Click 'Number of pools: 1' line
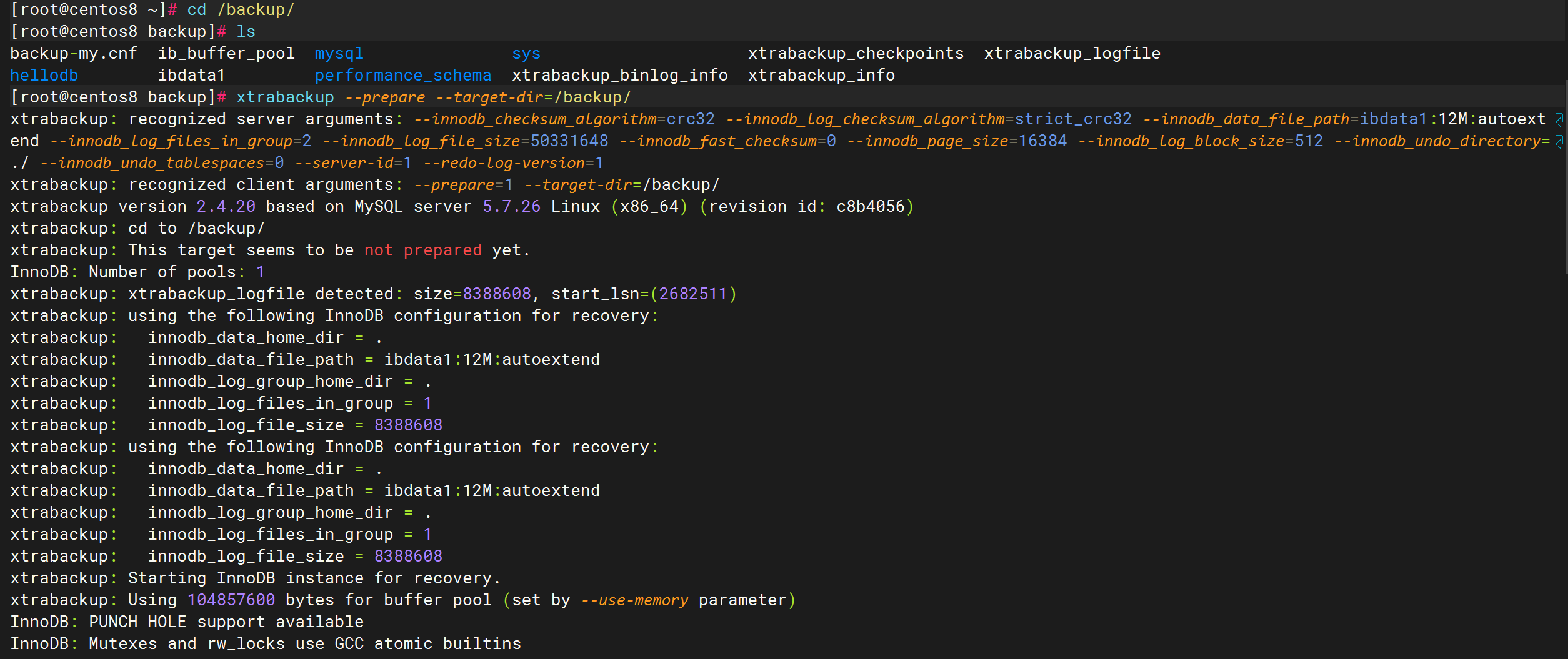Image resolution: width=1568 pixels, height=659 pixels. click(x=176, y=272)
